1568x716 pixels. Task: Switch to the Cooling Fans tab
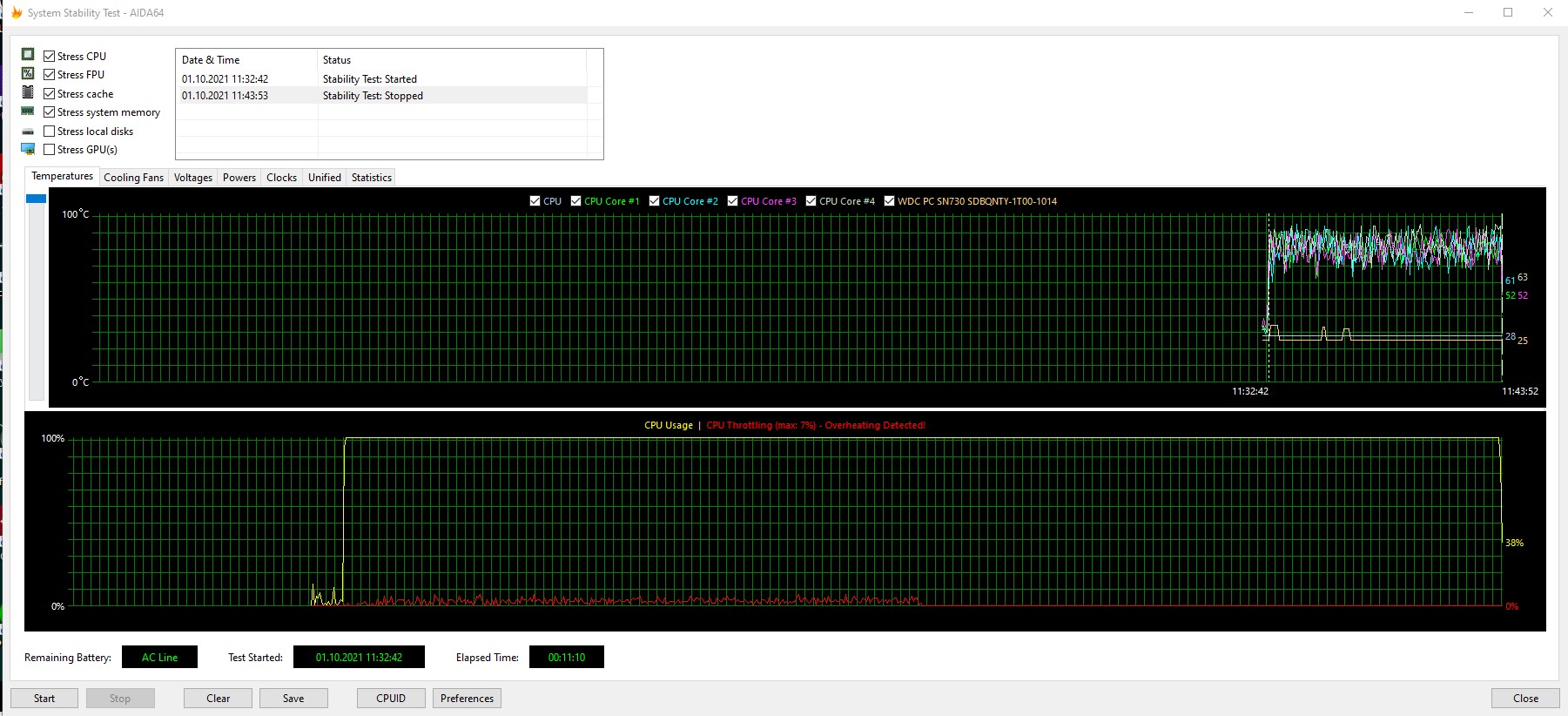[133, 178]
